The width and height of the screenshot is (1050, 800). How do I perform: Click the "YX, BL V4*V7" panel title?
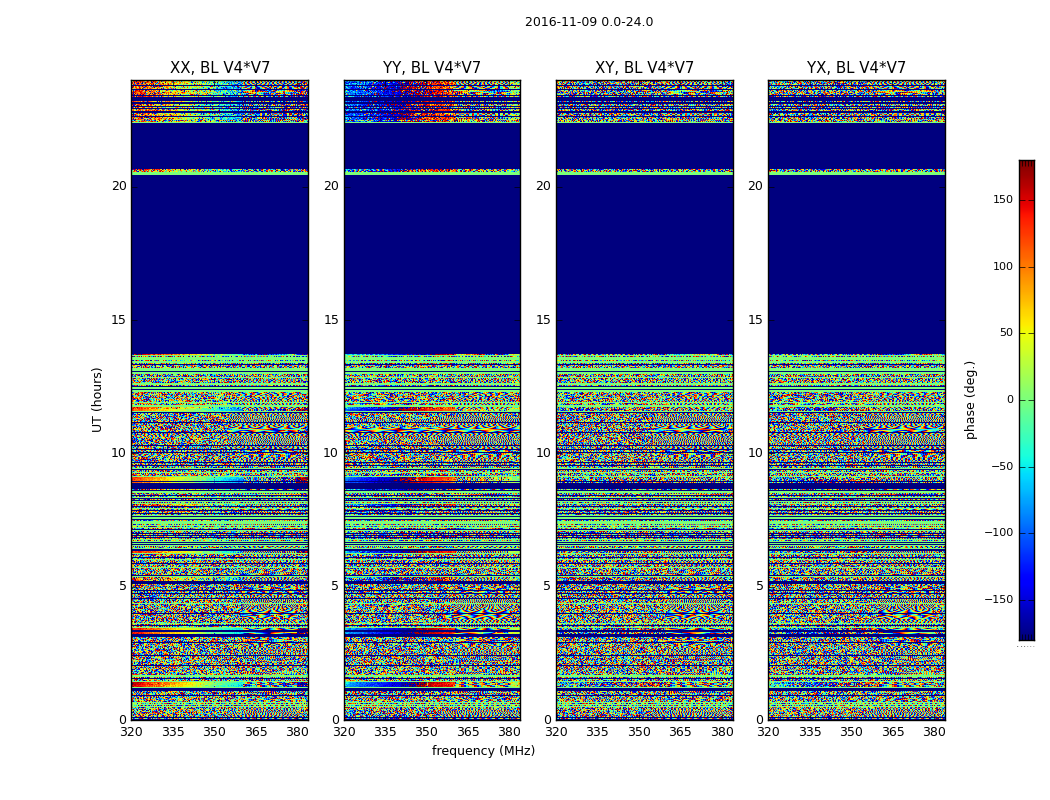point(856,68)
